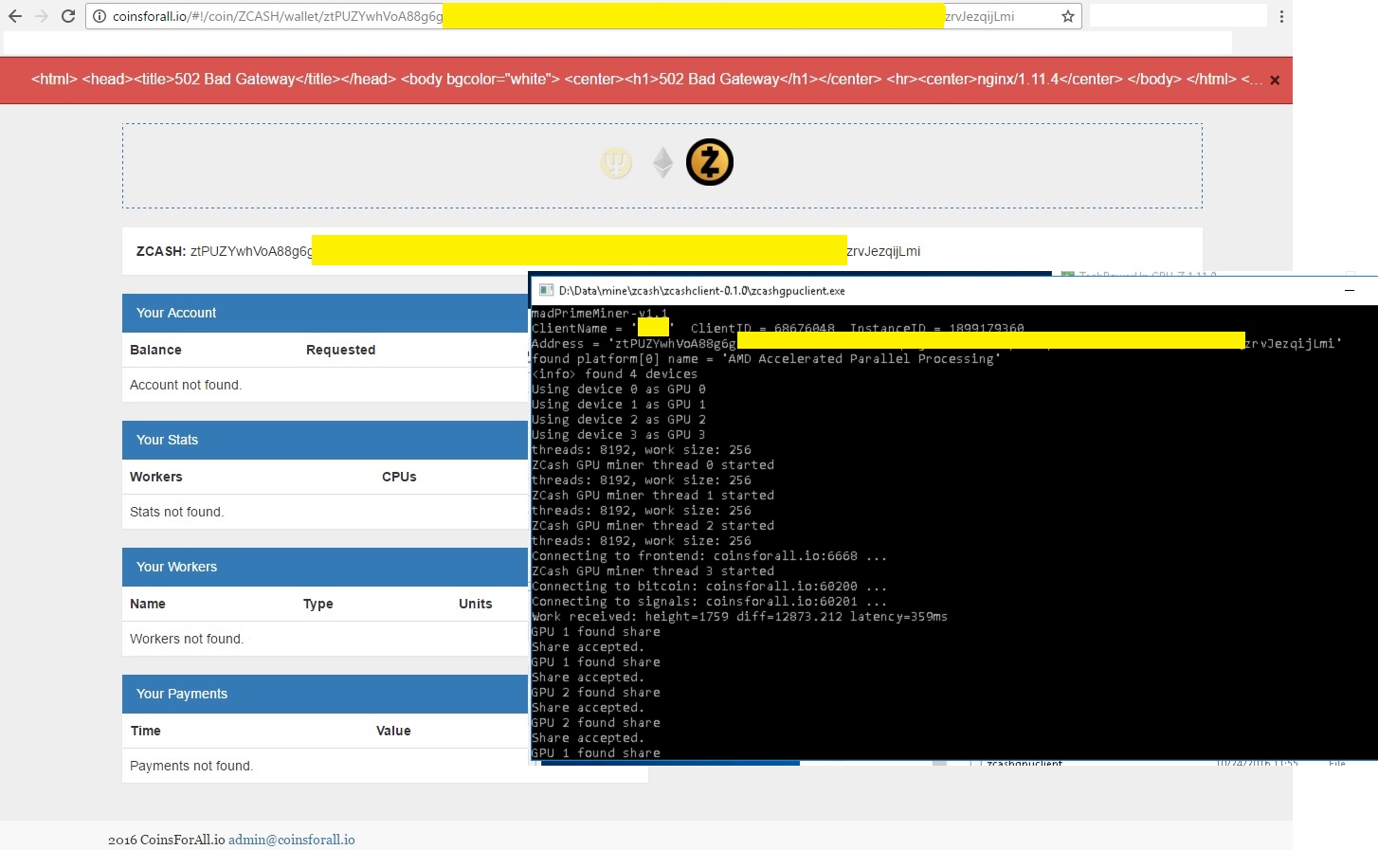This screenshot has width=1378, height=868.
Task: Reload the page with refresh icon
Action: click(68, 16)
